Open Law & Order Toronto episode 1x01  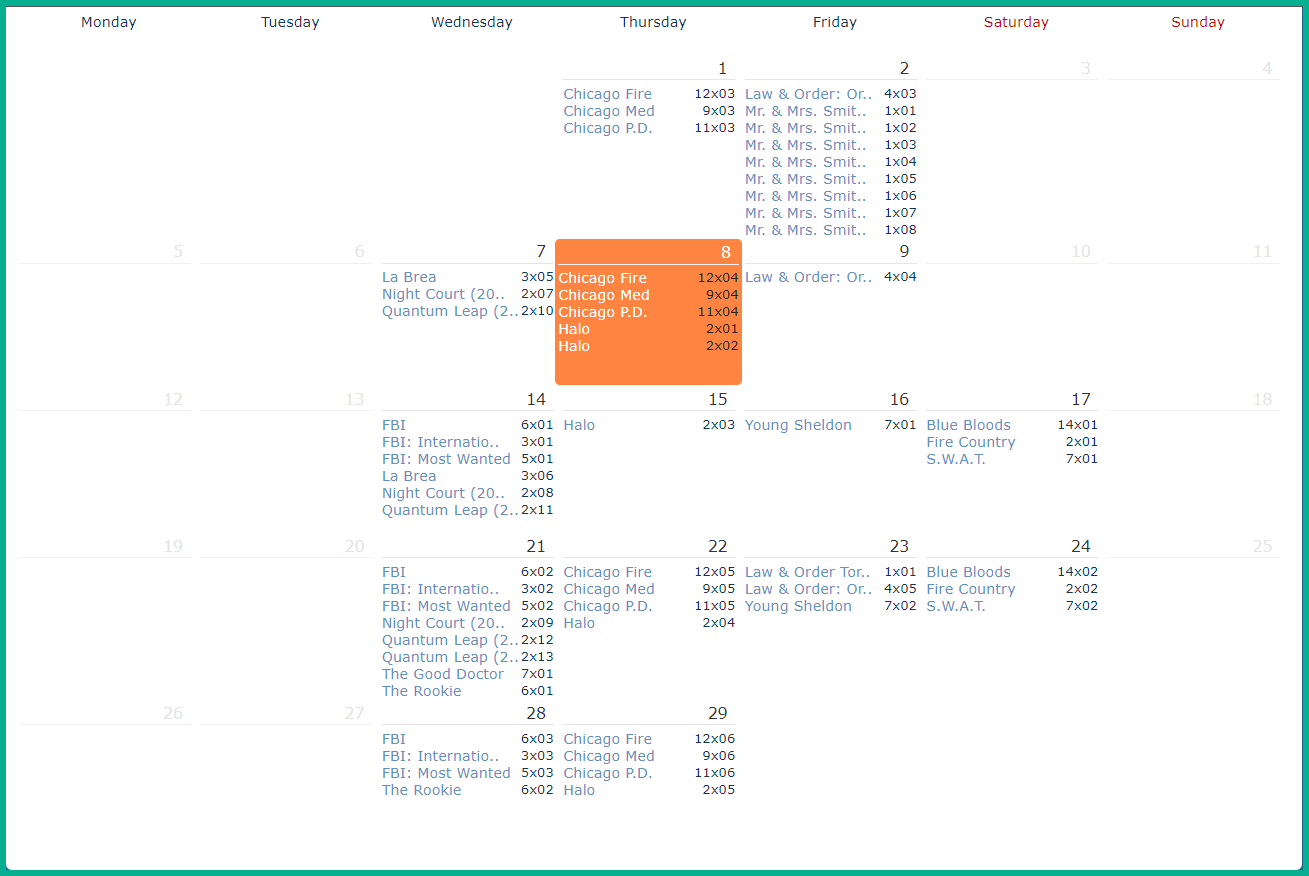[807, 572]
